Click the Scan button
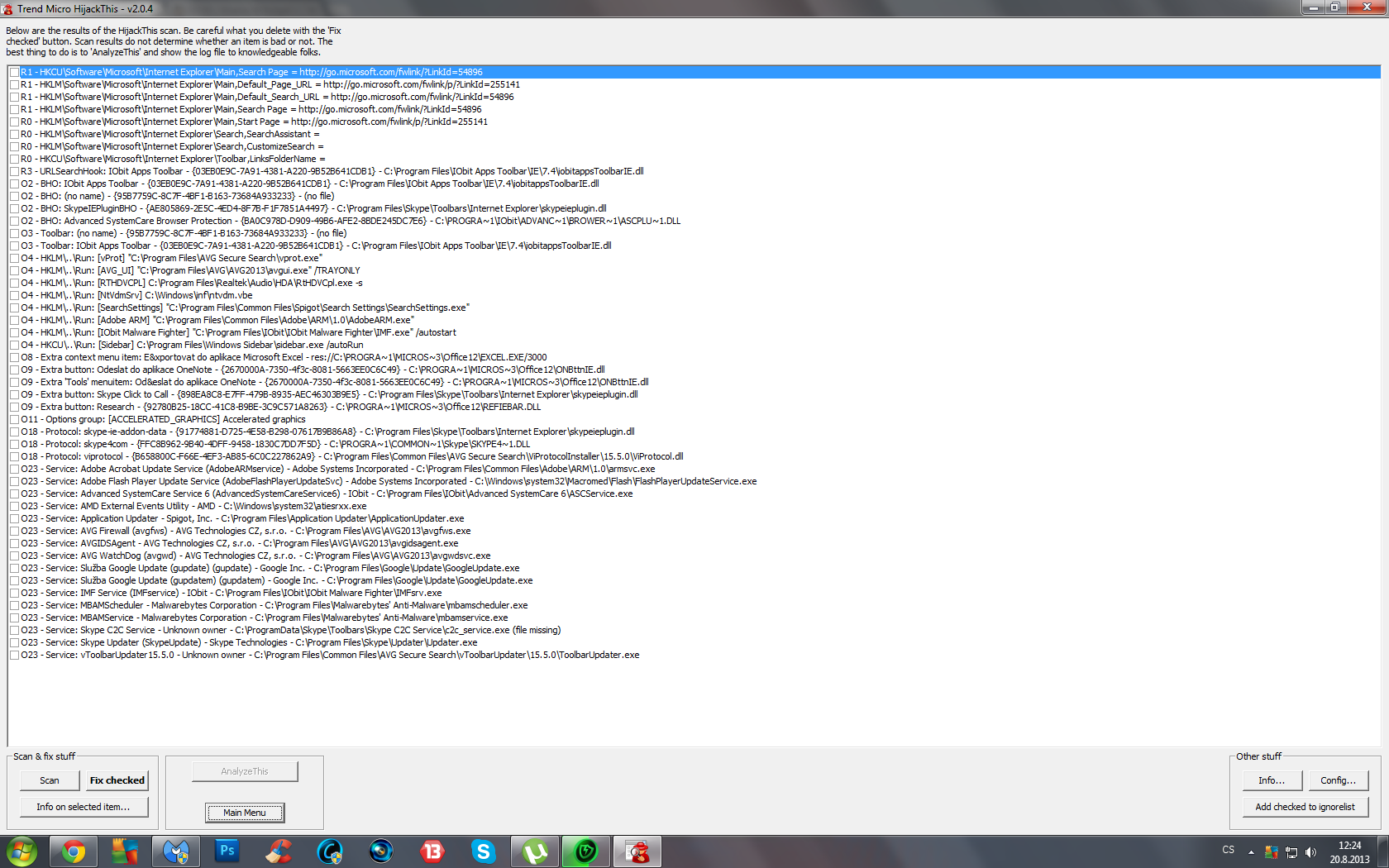This screenshot has height=868, width=1389. tap(50, 780)
